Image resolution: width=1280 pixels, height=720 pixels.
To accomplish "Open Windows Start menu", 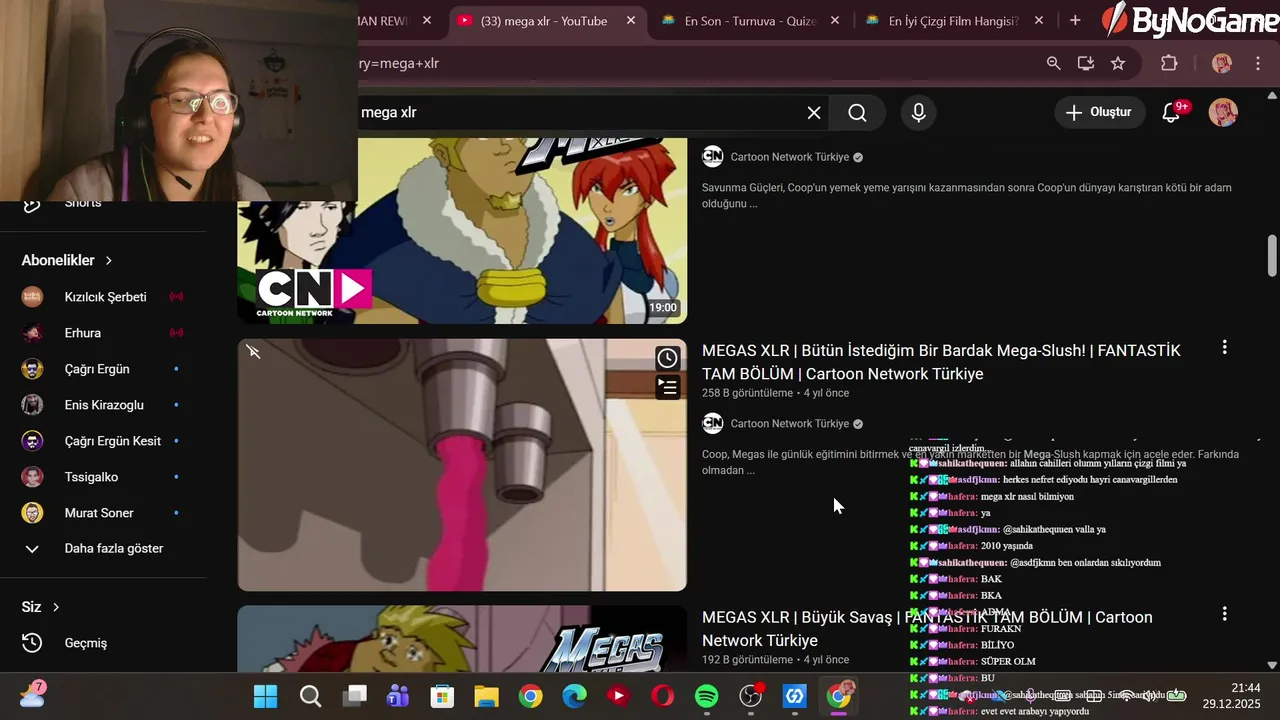I will [x=266, y=696].
